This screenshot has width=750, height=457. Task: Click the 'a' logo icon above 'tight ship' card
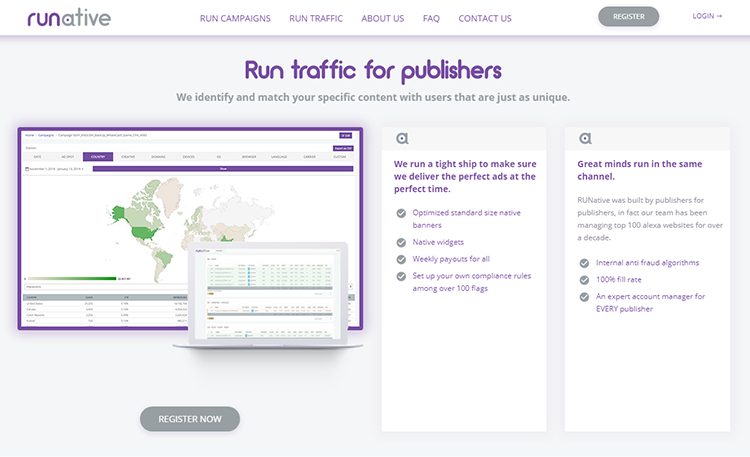[x=402, y=138]
